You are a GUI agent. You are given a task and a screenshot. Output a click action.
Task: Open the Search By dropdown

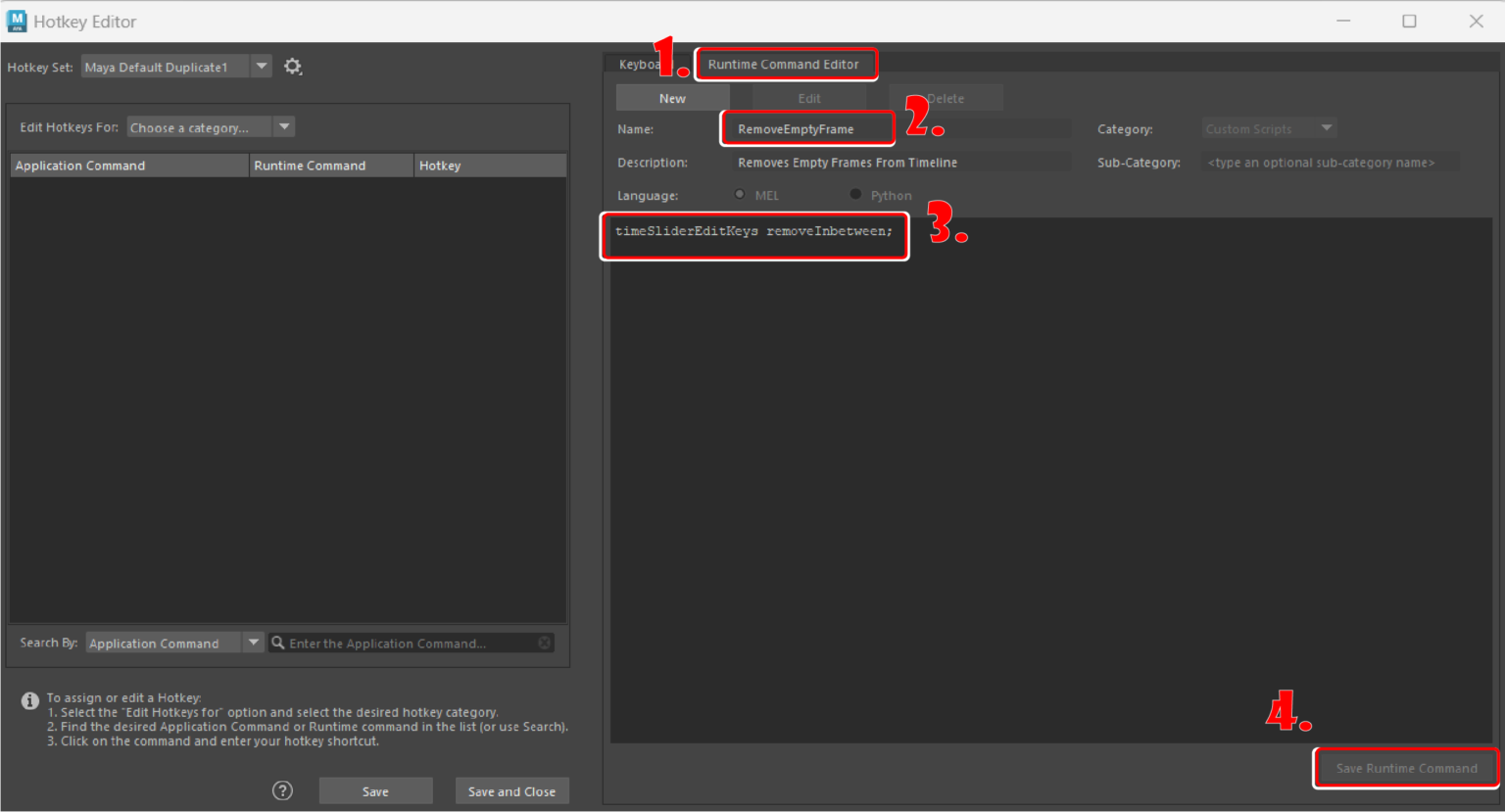pos(174,643)
